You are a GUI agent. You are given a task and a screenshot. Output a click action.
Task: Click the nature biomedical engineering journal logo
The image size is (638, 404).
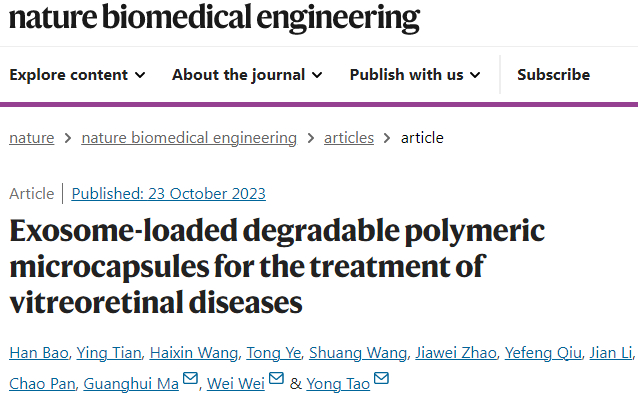215,17
